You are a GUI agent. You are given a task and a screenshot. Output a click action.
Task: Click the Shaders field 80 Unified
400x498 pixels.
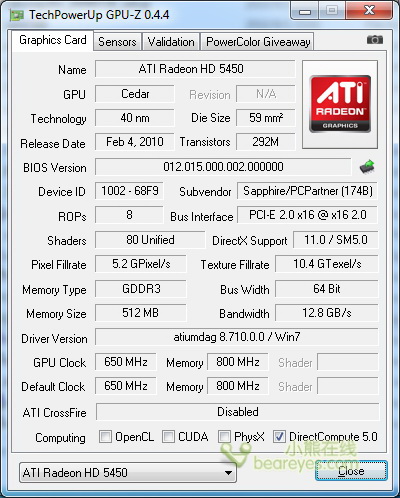(150, 240)
